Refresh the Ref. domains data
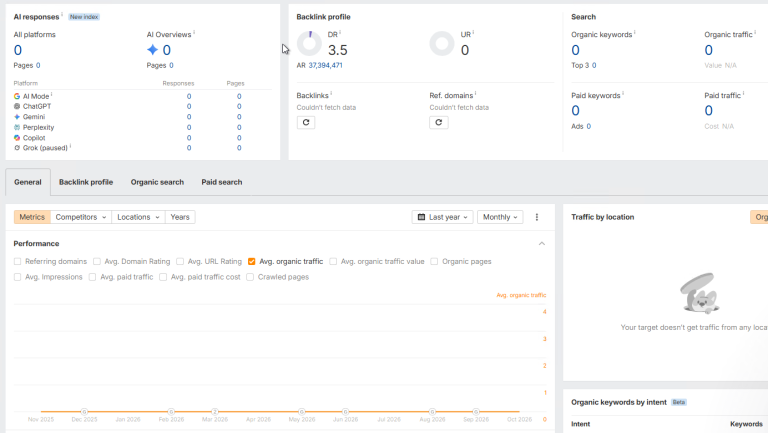This screenshot has height=433, width=768. [439, 122]
